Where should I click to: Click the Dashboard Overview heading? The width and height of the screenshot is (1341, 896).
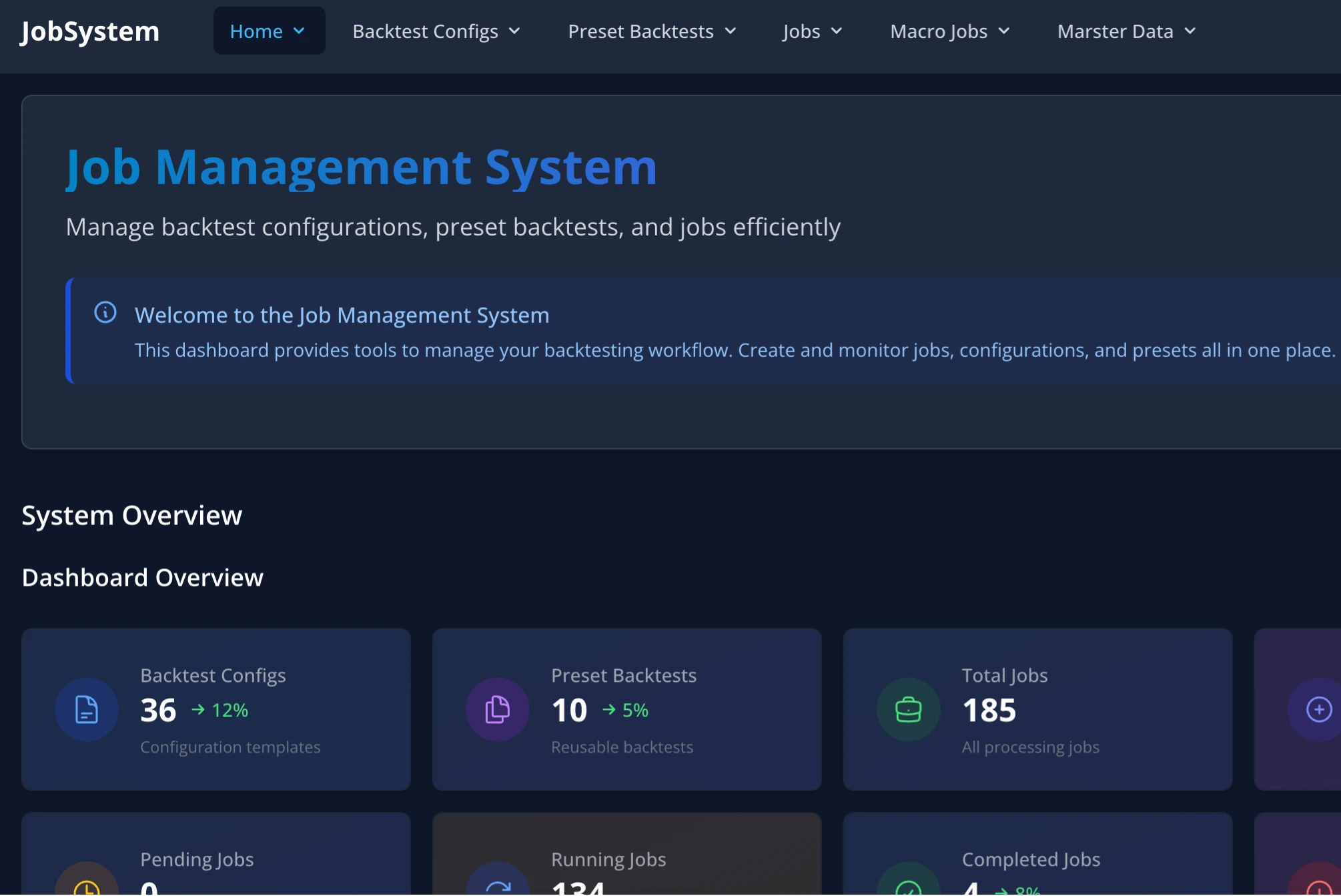pyautogui.click(x=143, y=578)
